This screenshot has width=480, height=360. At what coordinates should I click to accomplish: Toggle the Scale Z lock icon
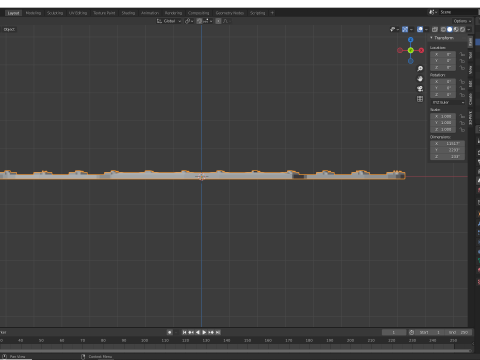(462, 130)
